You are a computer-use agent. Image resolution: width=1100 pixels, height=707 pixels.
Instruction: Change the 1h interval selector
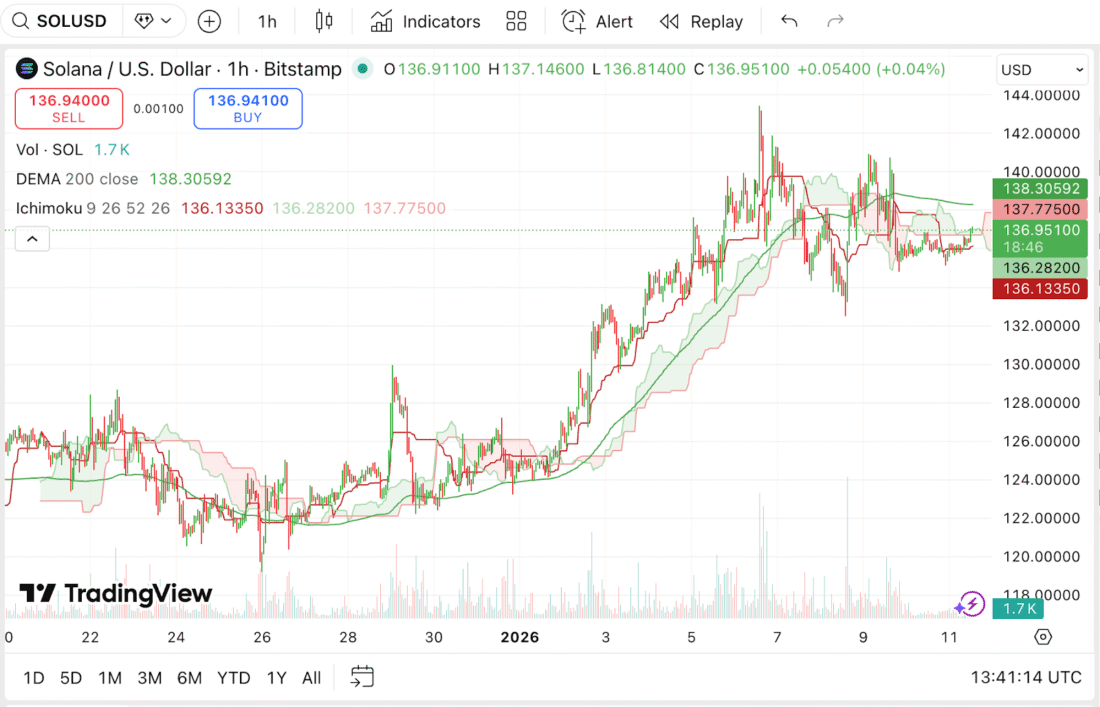click(x=267, y=22)
